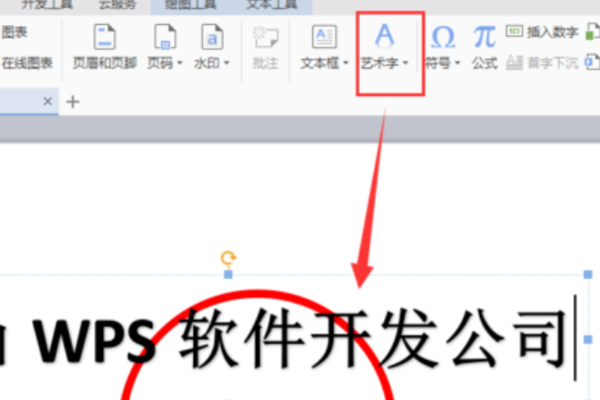Click the text 软件开发公司
600x400 pixels.
373,339
